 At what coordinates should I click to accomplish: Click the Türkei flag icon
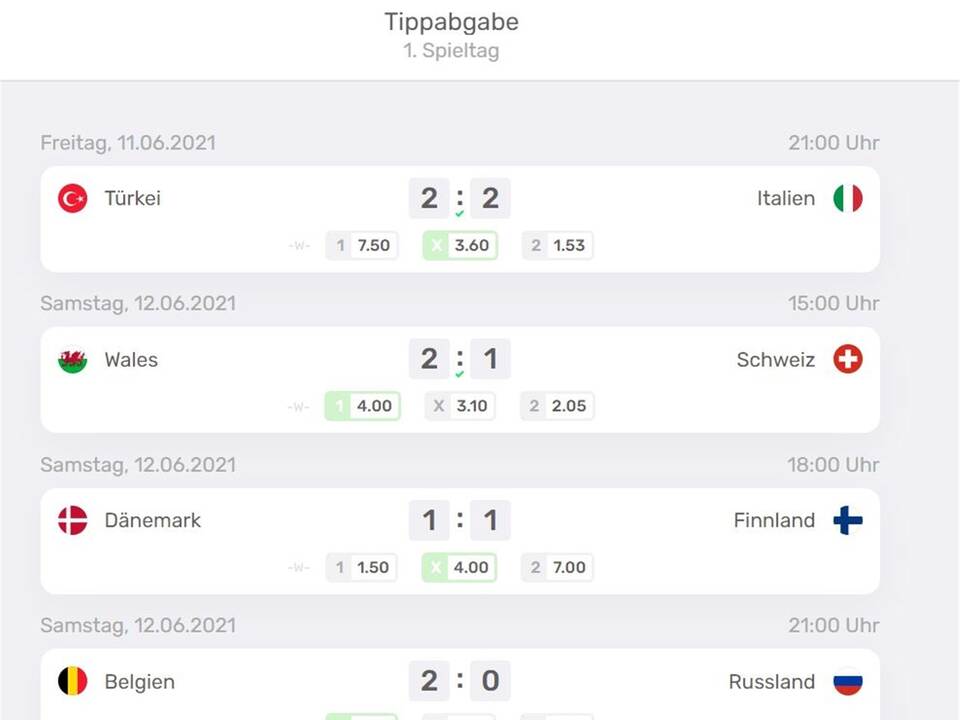click(72, 199)
